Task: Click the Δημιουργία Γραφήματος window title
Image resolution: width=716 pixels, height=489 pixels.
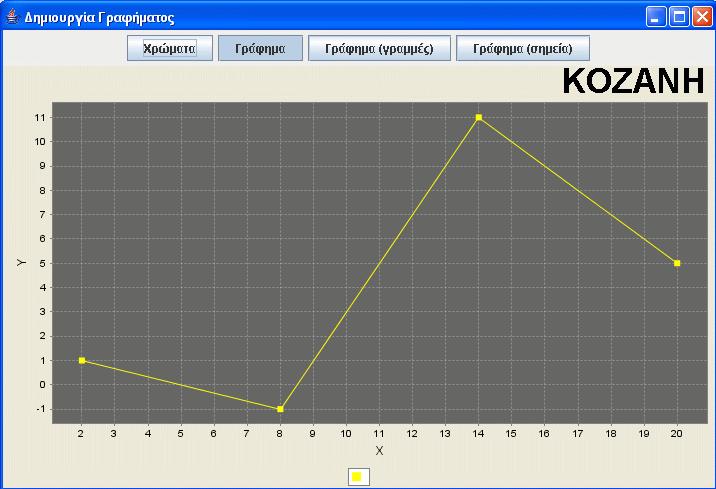Action: click(100, 18)
